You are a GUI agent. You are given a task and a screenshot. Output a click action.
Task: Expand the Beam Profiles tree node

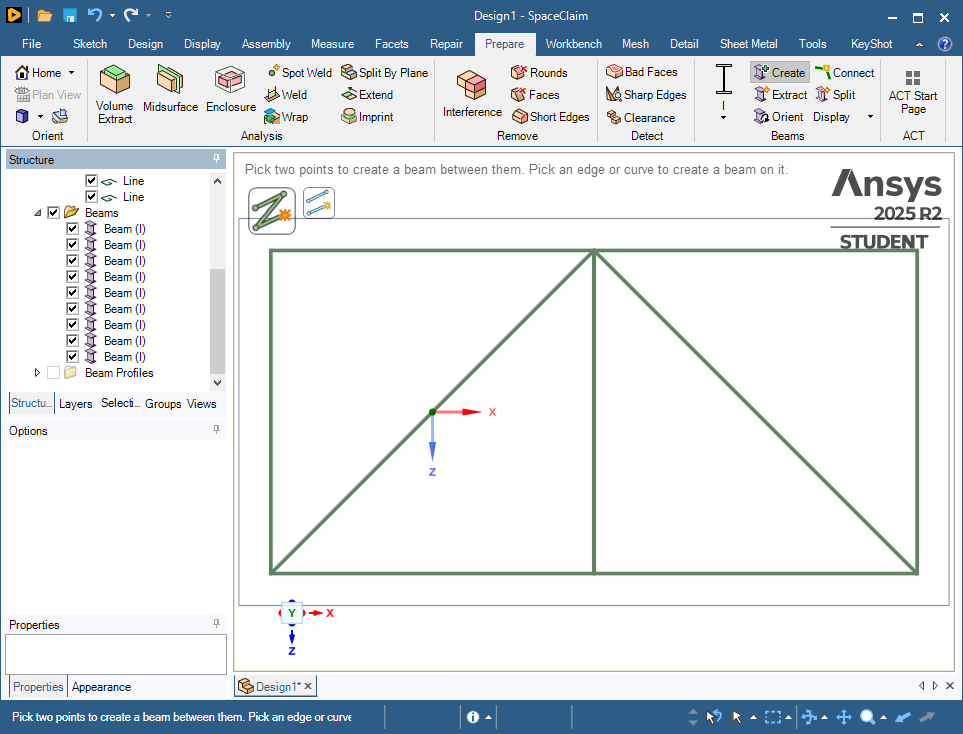(x=38, y=373)
